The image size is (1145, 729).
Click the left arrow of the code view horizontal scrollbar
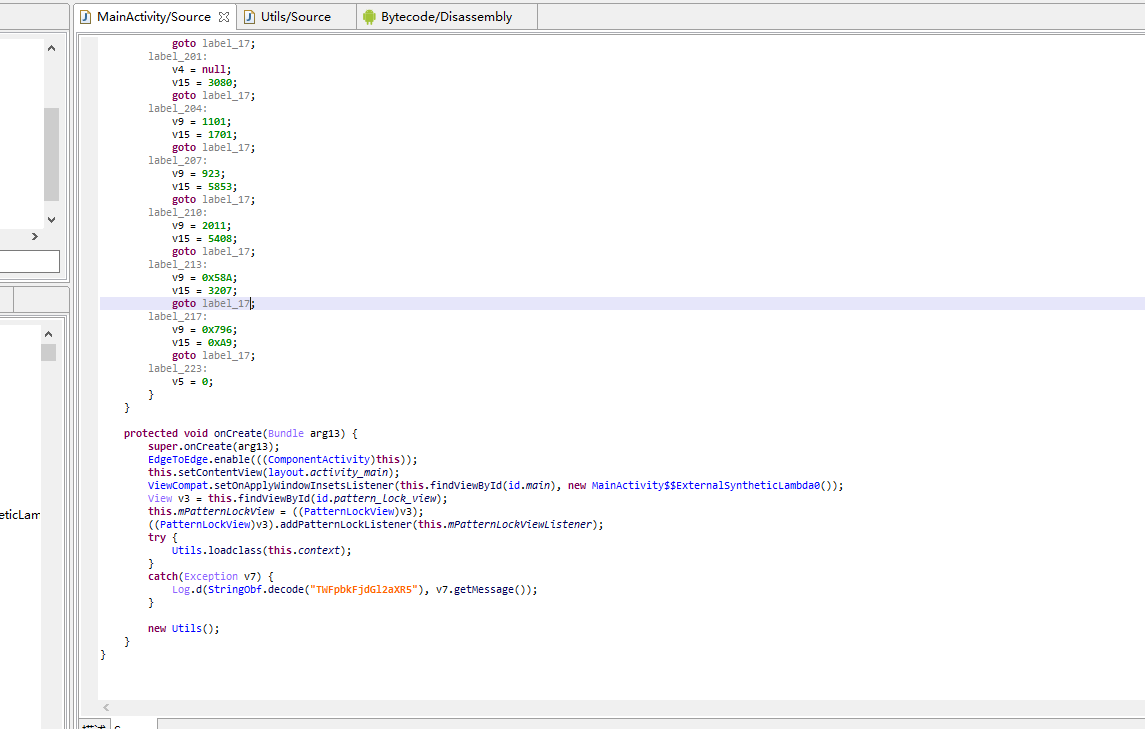pyautogui.click(x=107, y=707)
